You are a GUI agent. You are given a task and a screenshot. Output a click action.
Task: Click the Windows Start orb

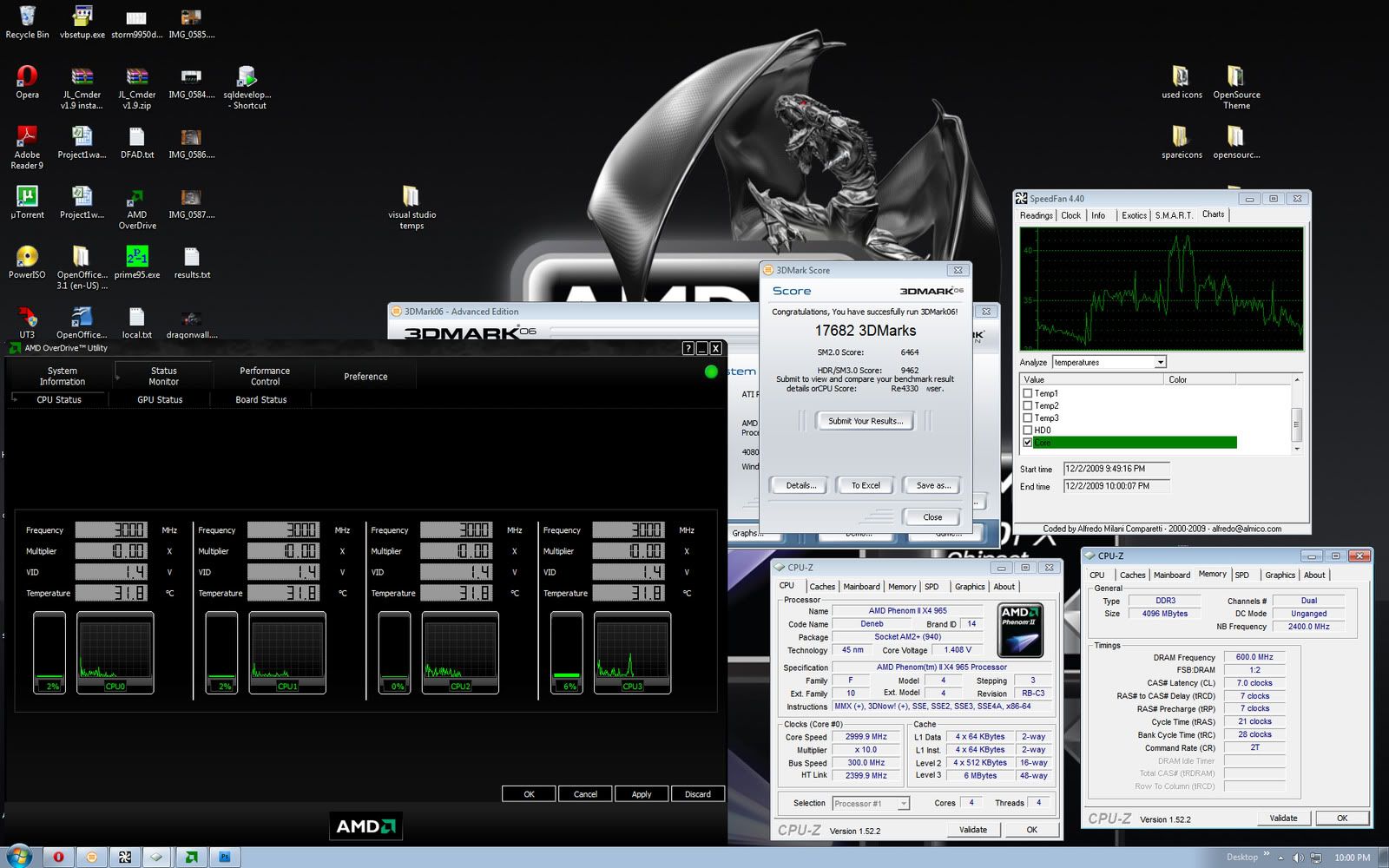[17, 857]
